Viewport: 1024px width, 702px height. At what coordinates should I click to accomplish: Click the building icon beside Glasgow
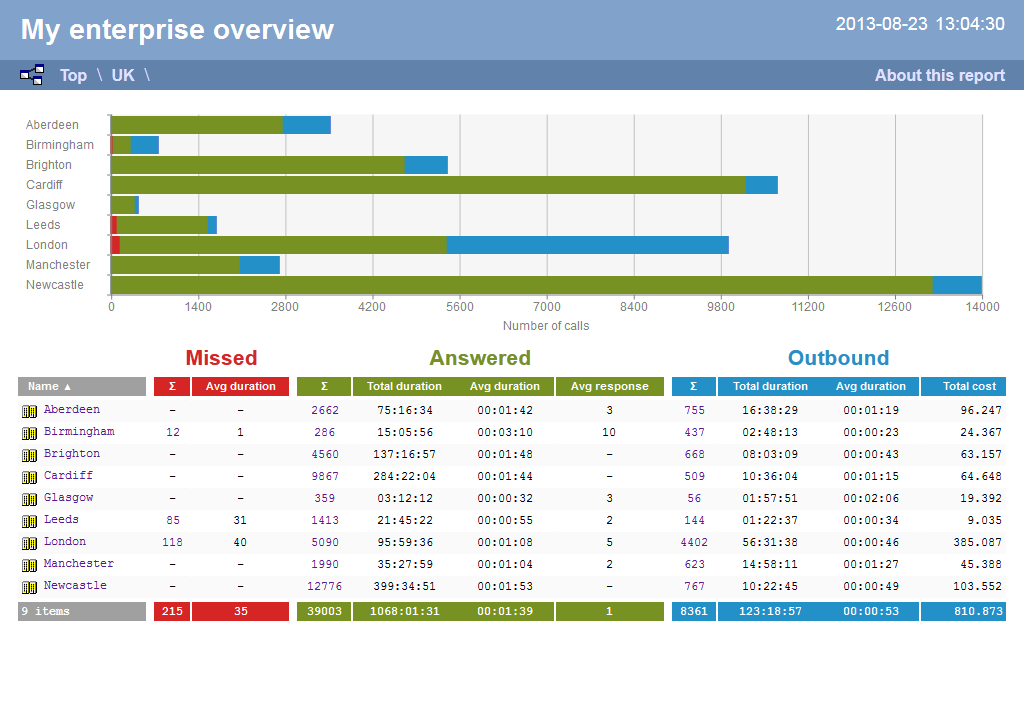(30, 497)
